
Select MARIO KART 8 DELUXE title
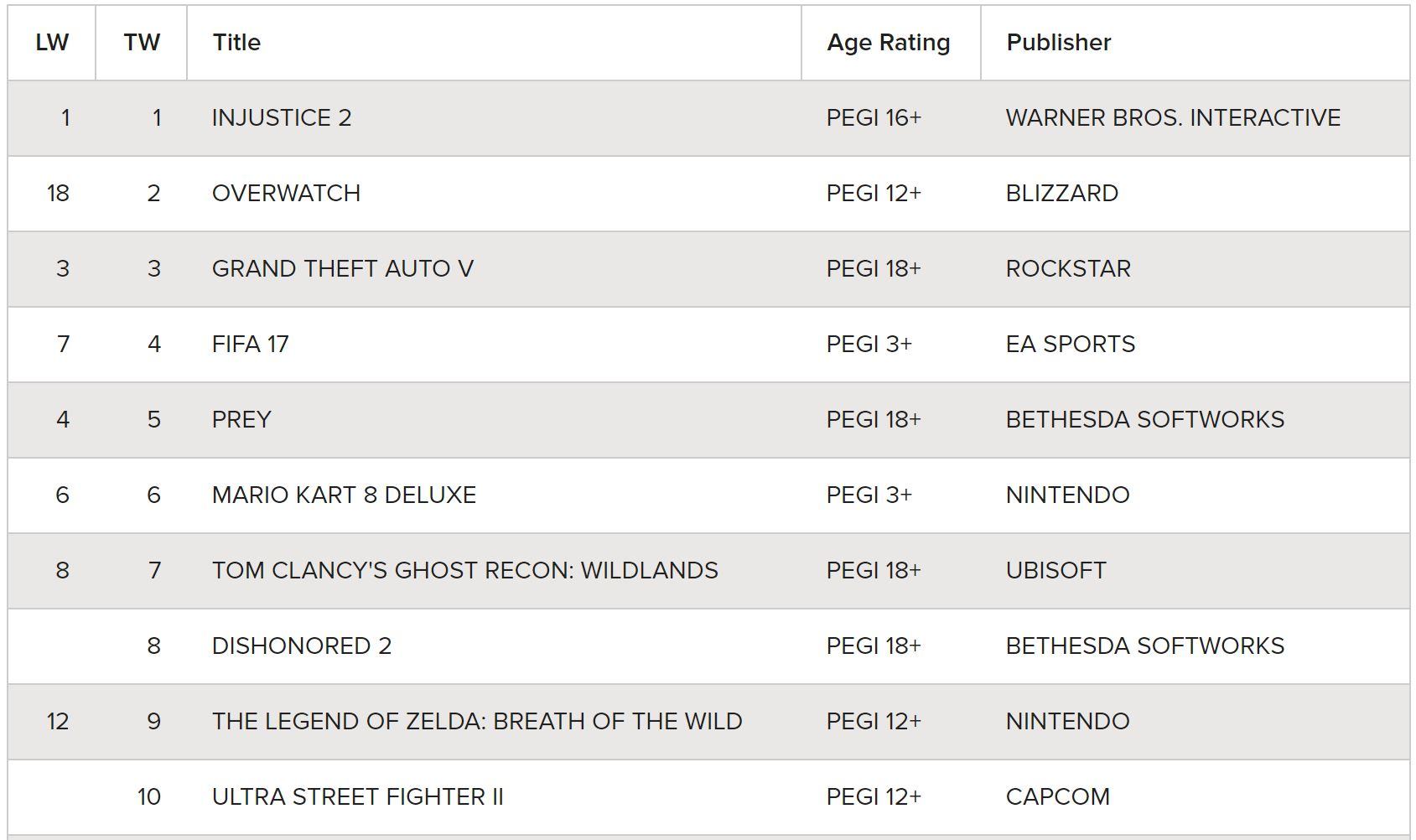pyautogui.click(x=344, y=495)
